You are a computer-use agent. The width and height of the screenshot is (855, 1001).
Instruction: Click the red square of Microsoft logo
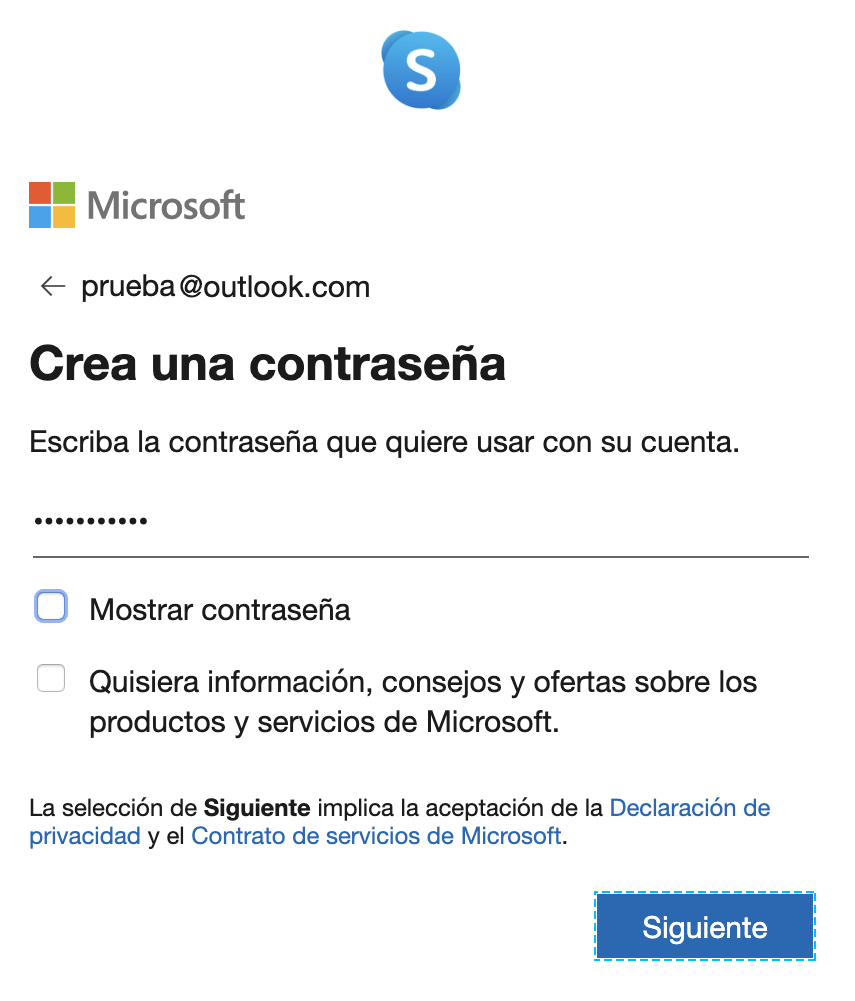click(40, 193)
